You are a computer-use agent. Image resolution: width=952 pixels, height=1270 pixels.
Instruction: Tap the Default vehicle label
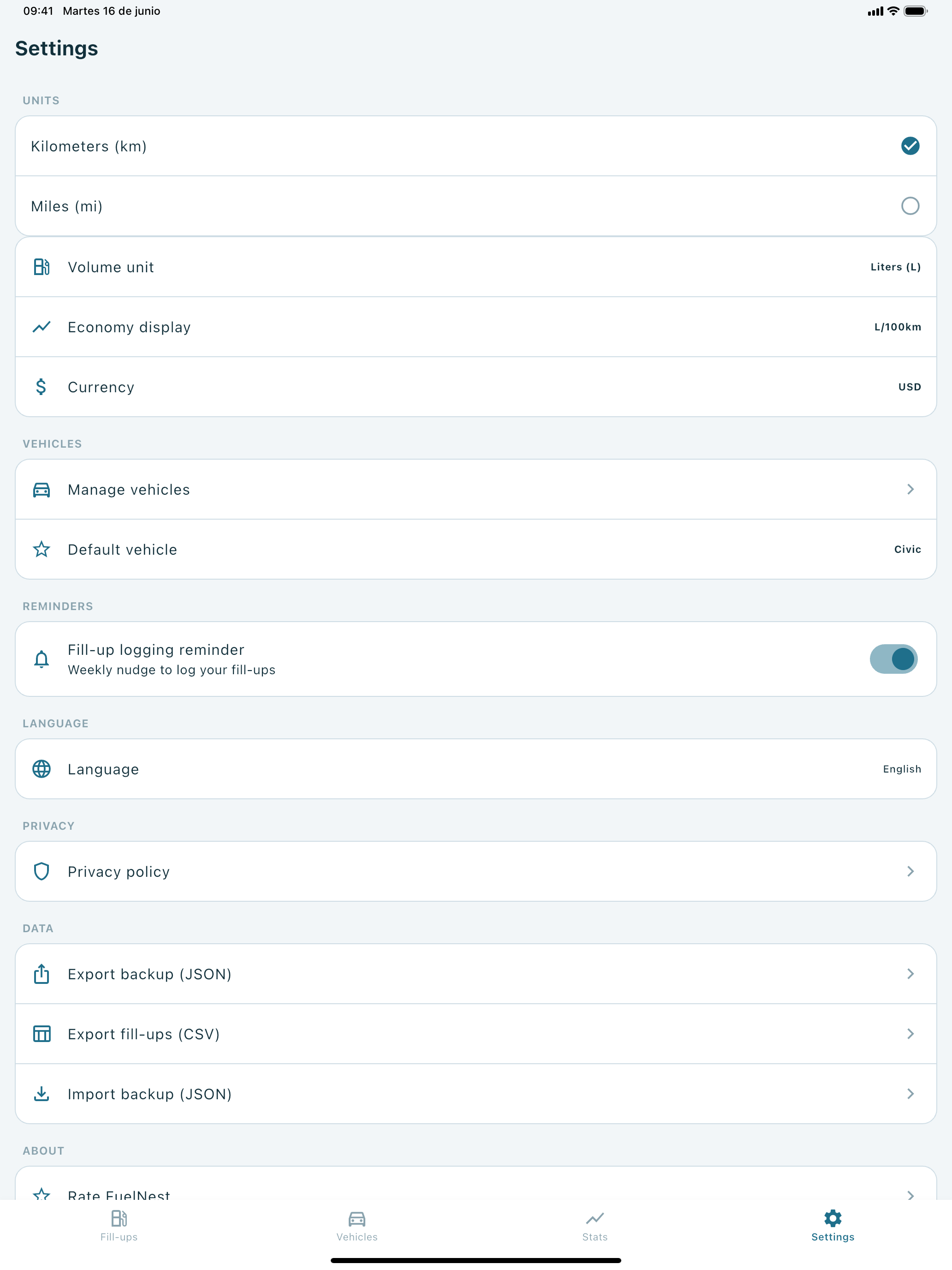pos(122,550)
